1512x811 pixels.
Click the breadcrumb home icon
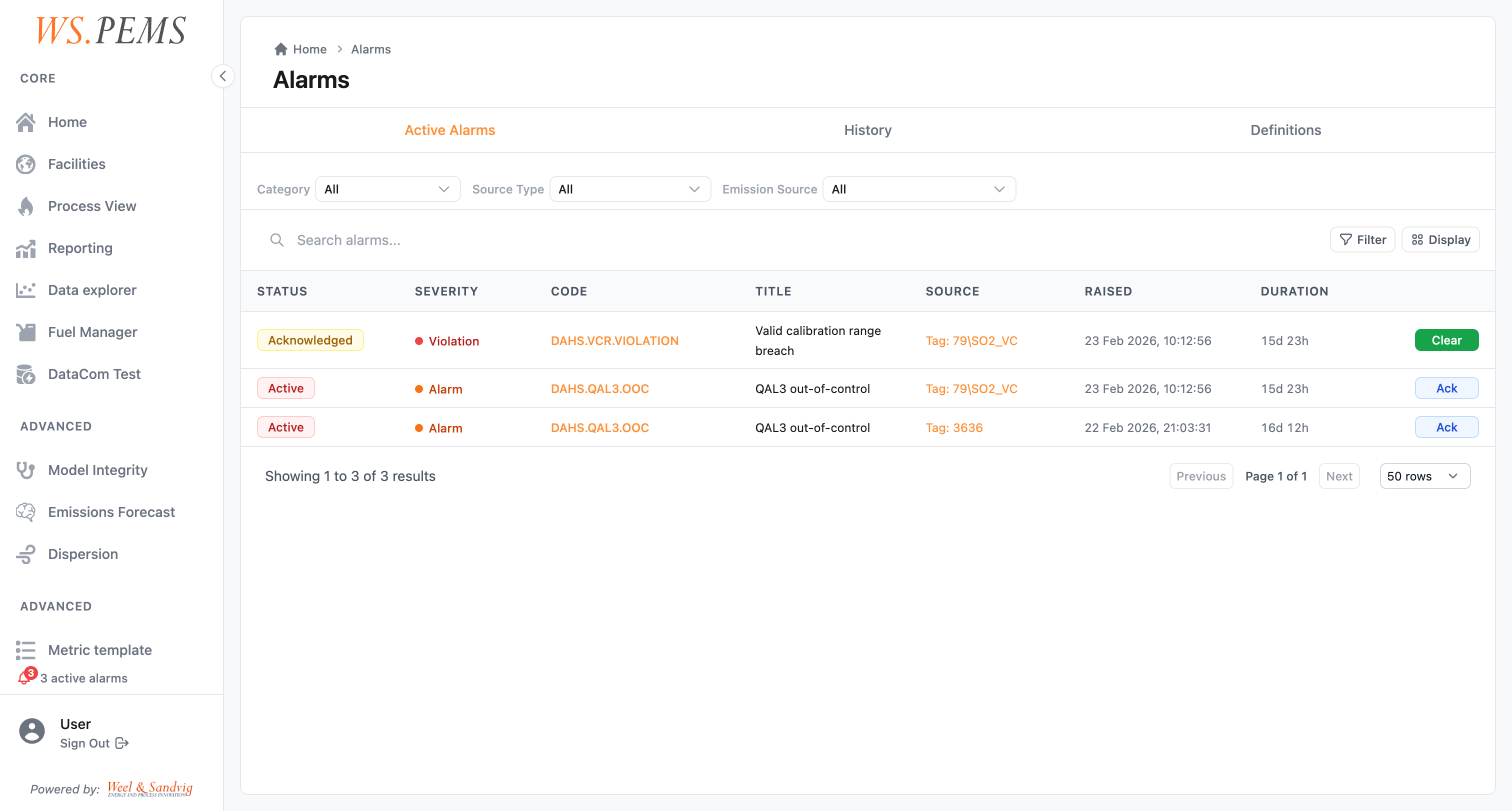[280, 49]
